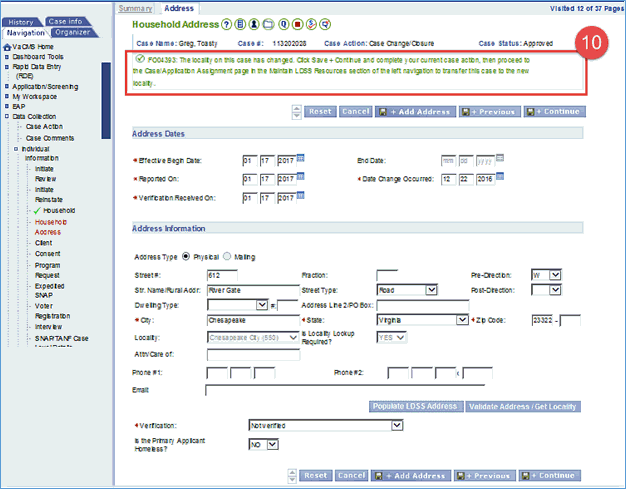This screenshot has height=489, width=626.
Task: Click City field Chesapeake
Action: click(254, 320)
